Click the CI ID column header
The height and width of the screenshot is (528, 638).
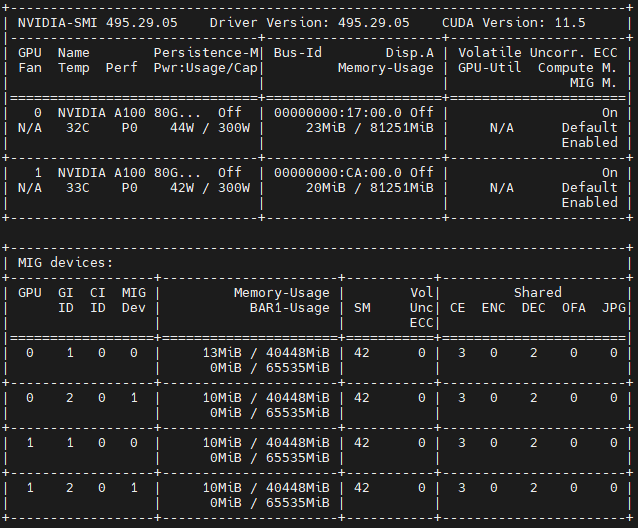pyautogui.click(x=98, y=300)
